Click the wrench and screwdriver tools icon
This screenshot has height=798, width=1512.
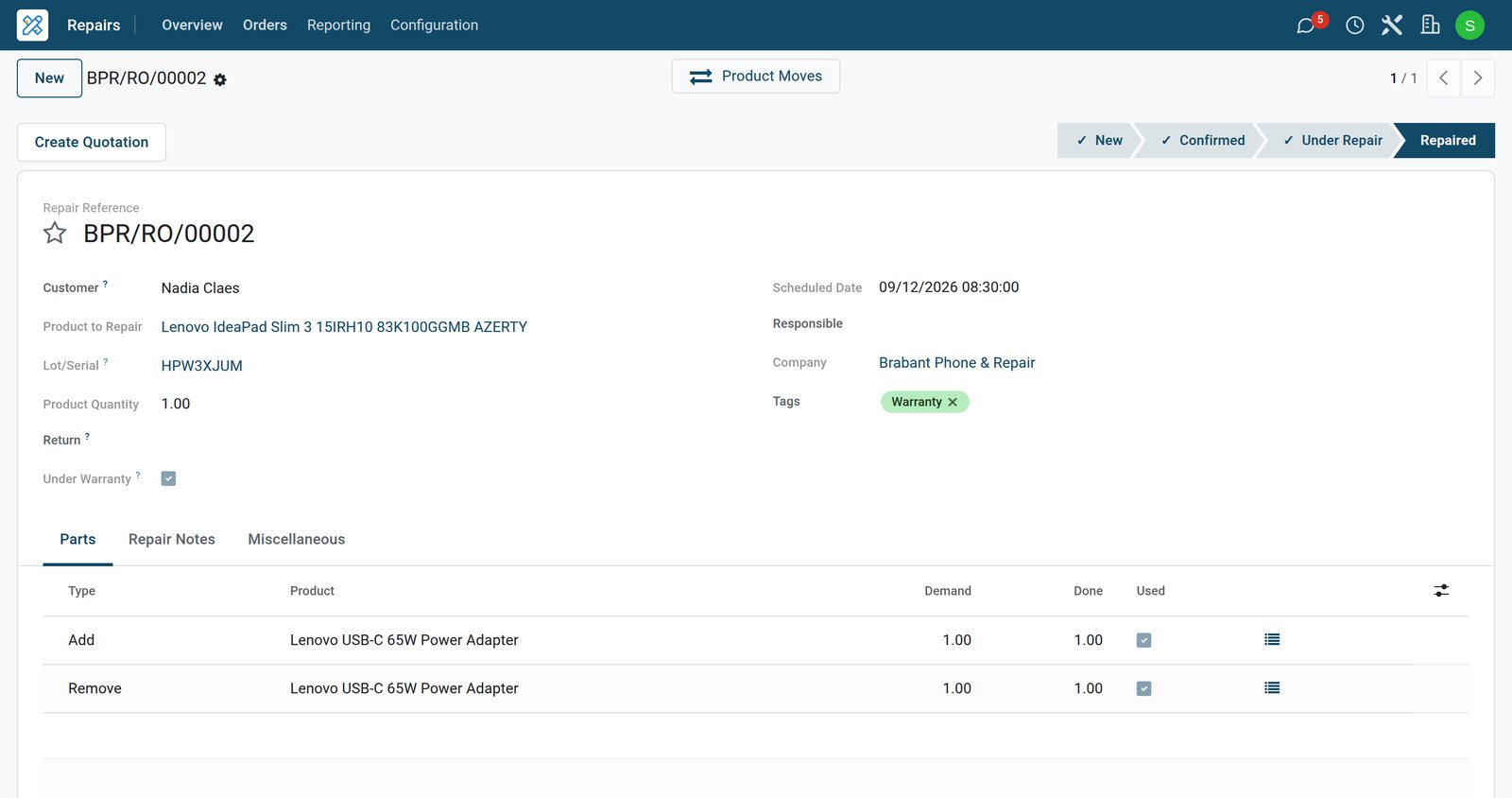(x=1392, y=26)
